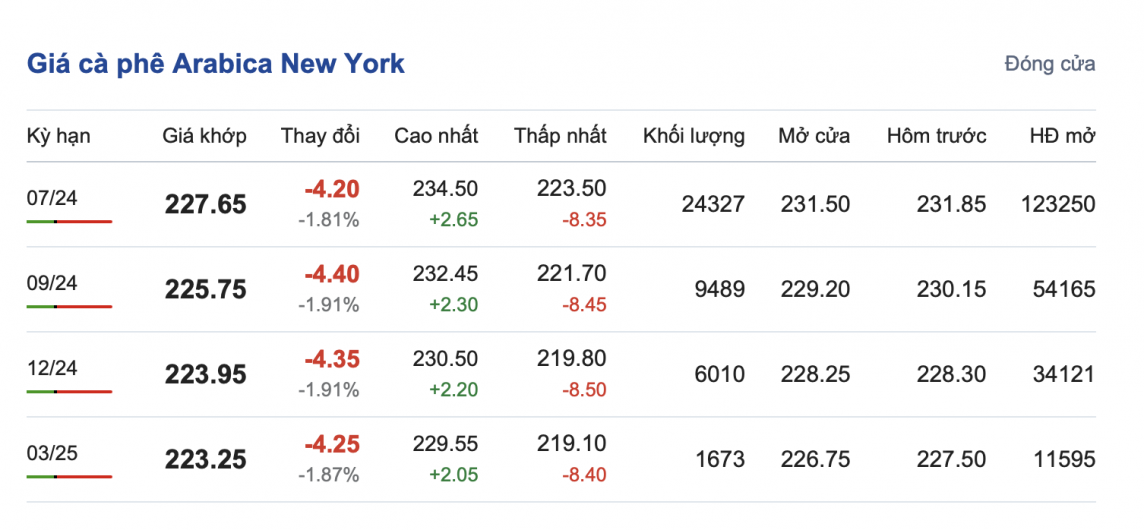Open the 07/24 contract term
Viewport: 1144px width, 530px height.
52,198
